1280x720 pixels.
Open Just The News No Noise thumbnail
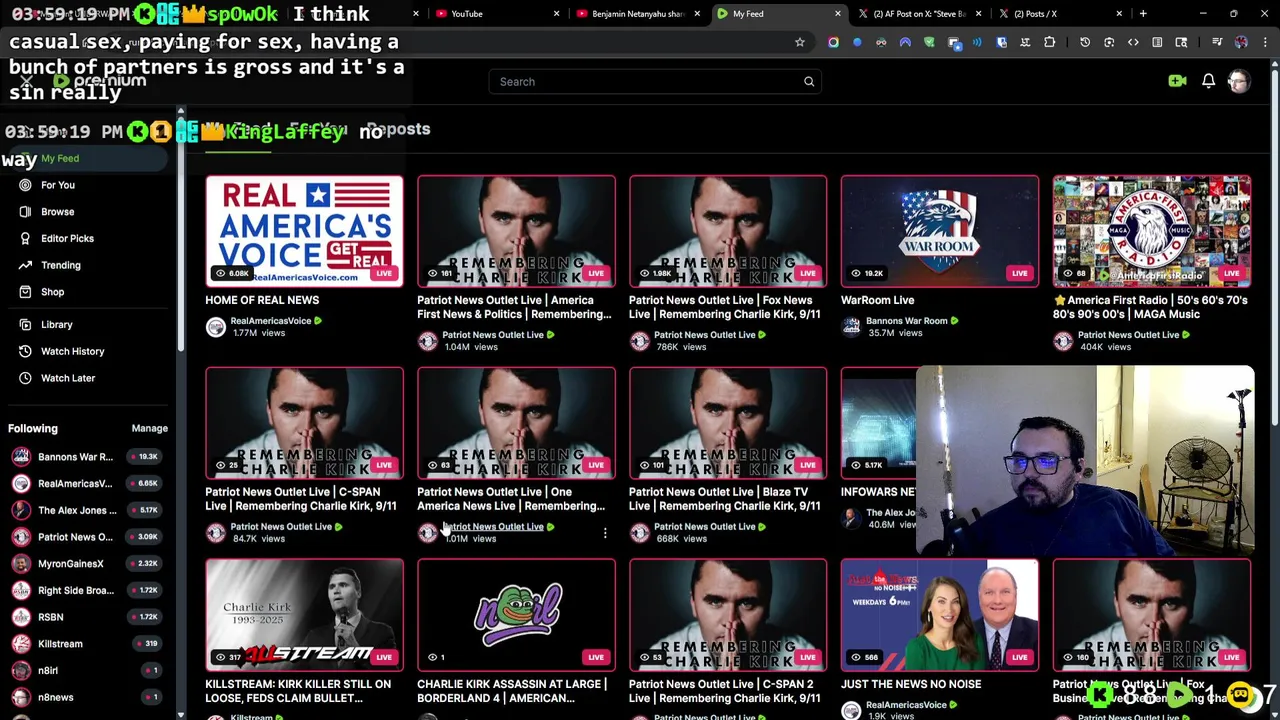(x=939, y=615)
